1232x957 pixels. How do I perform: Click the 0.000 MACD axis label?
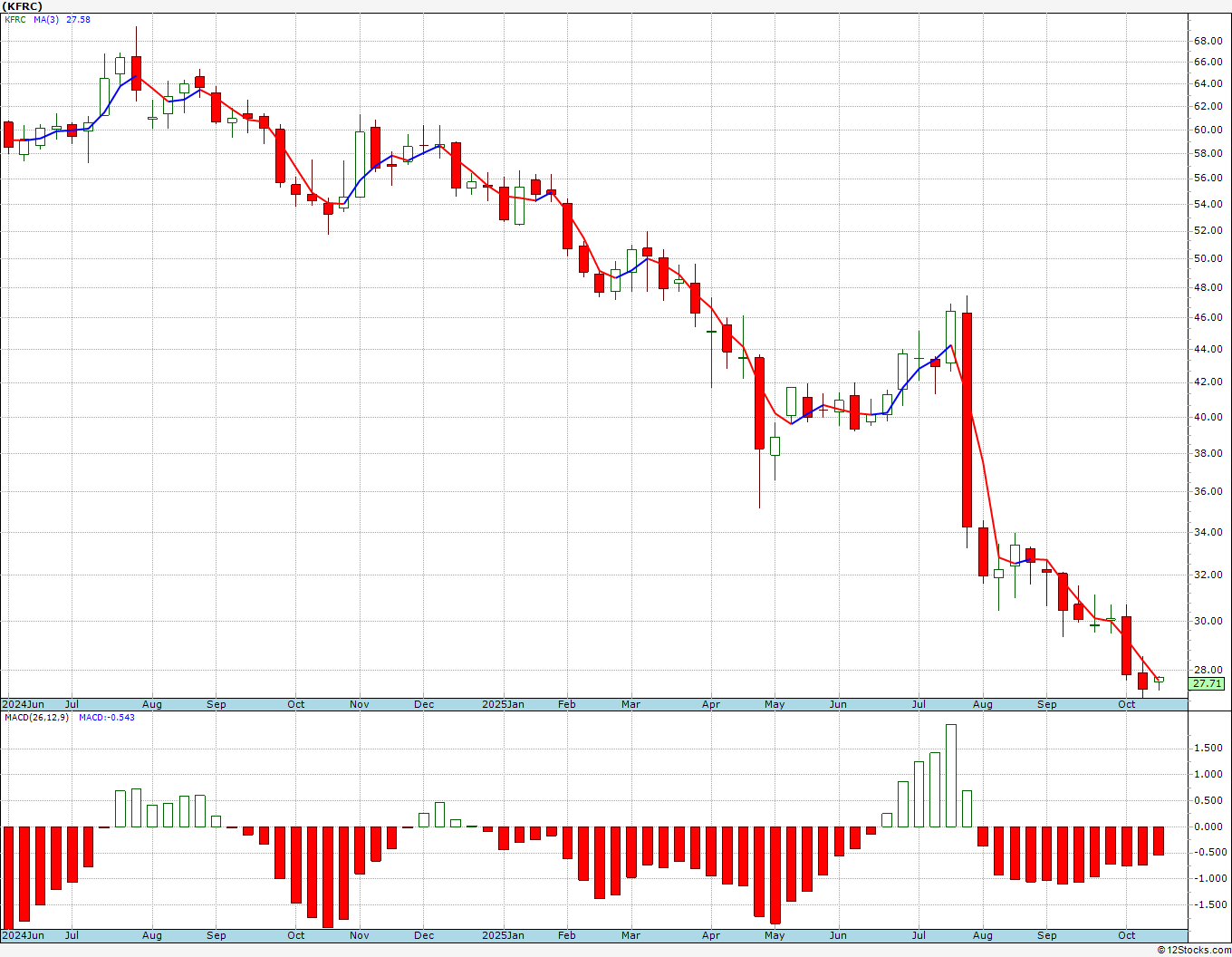pos(1209,827)
